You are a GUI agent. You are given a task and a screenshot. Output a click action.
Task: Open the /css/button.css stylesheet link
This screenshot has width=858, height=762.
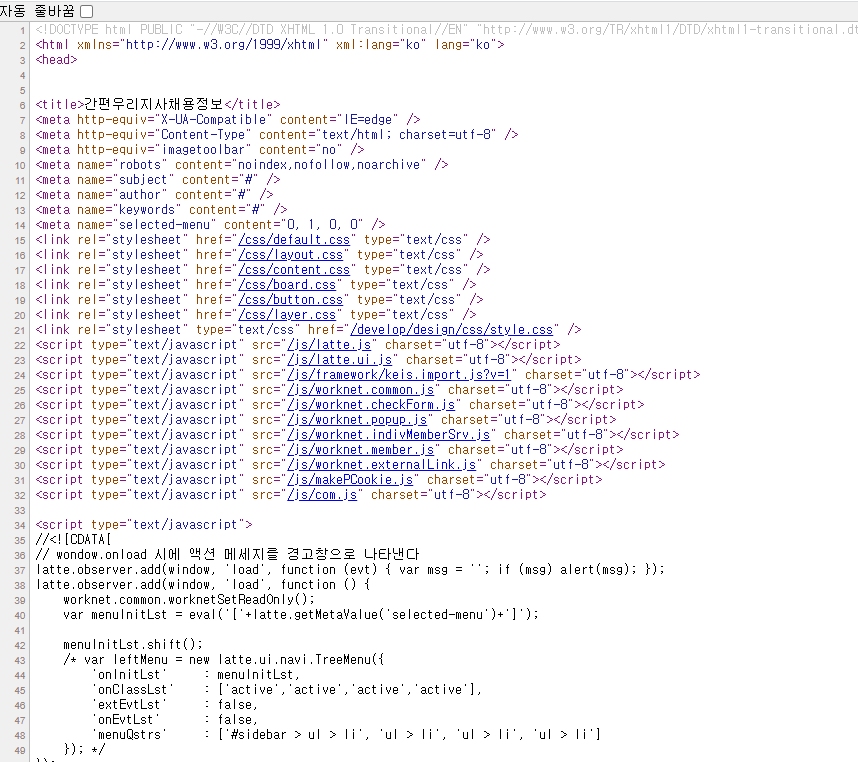[x=291, y=300]
